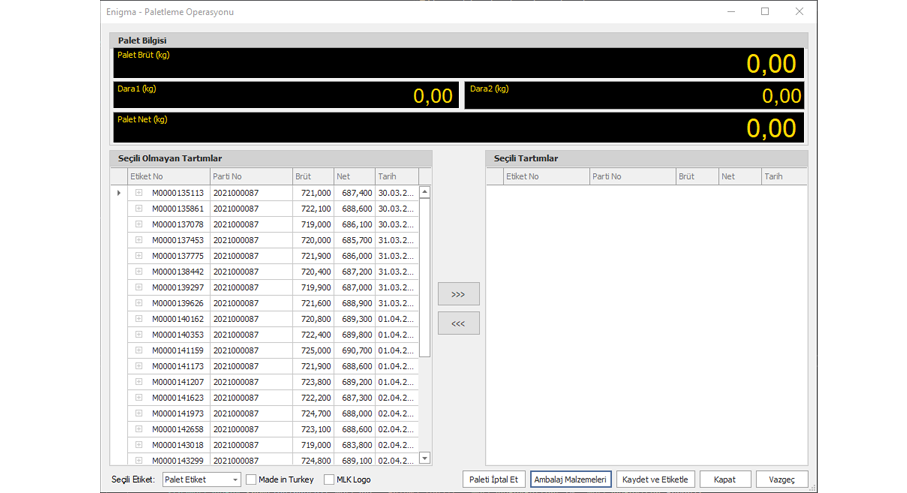907x493 pixels.
Task: Click the move right >>> button
Action: point(458,294)
